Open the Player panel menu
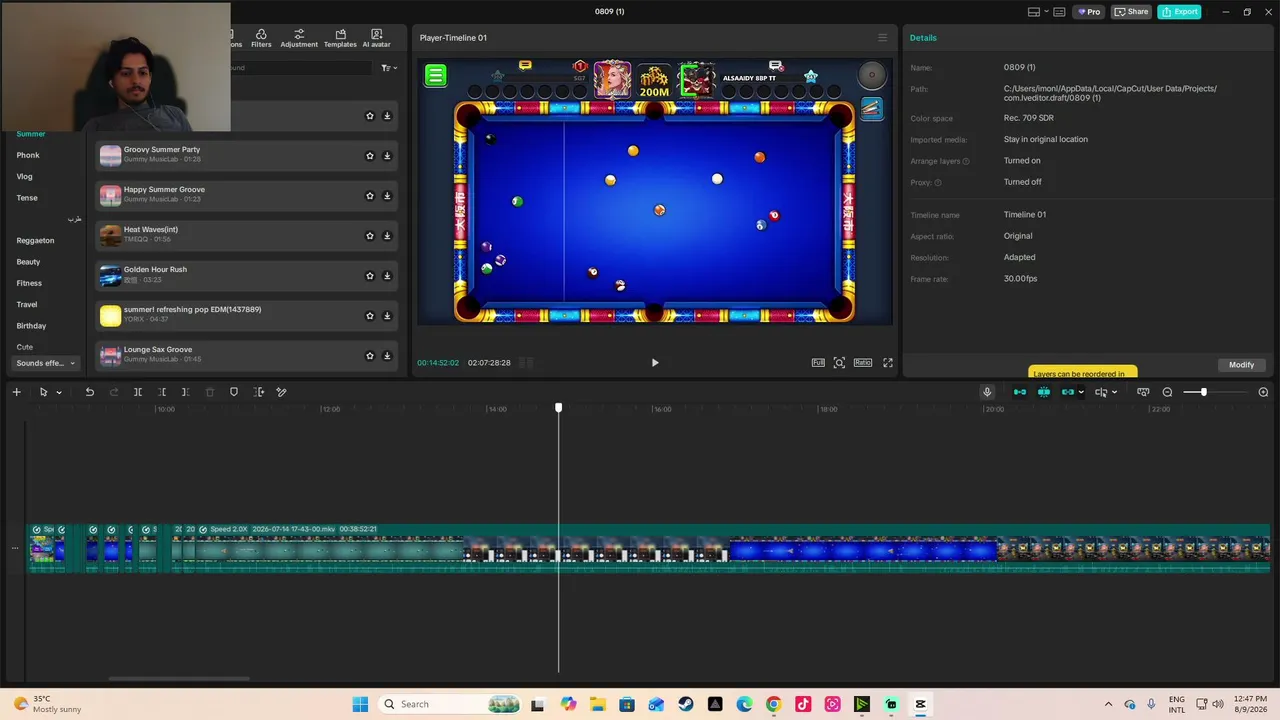1280x720 pixels. click(x=882, y=38)
